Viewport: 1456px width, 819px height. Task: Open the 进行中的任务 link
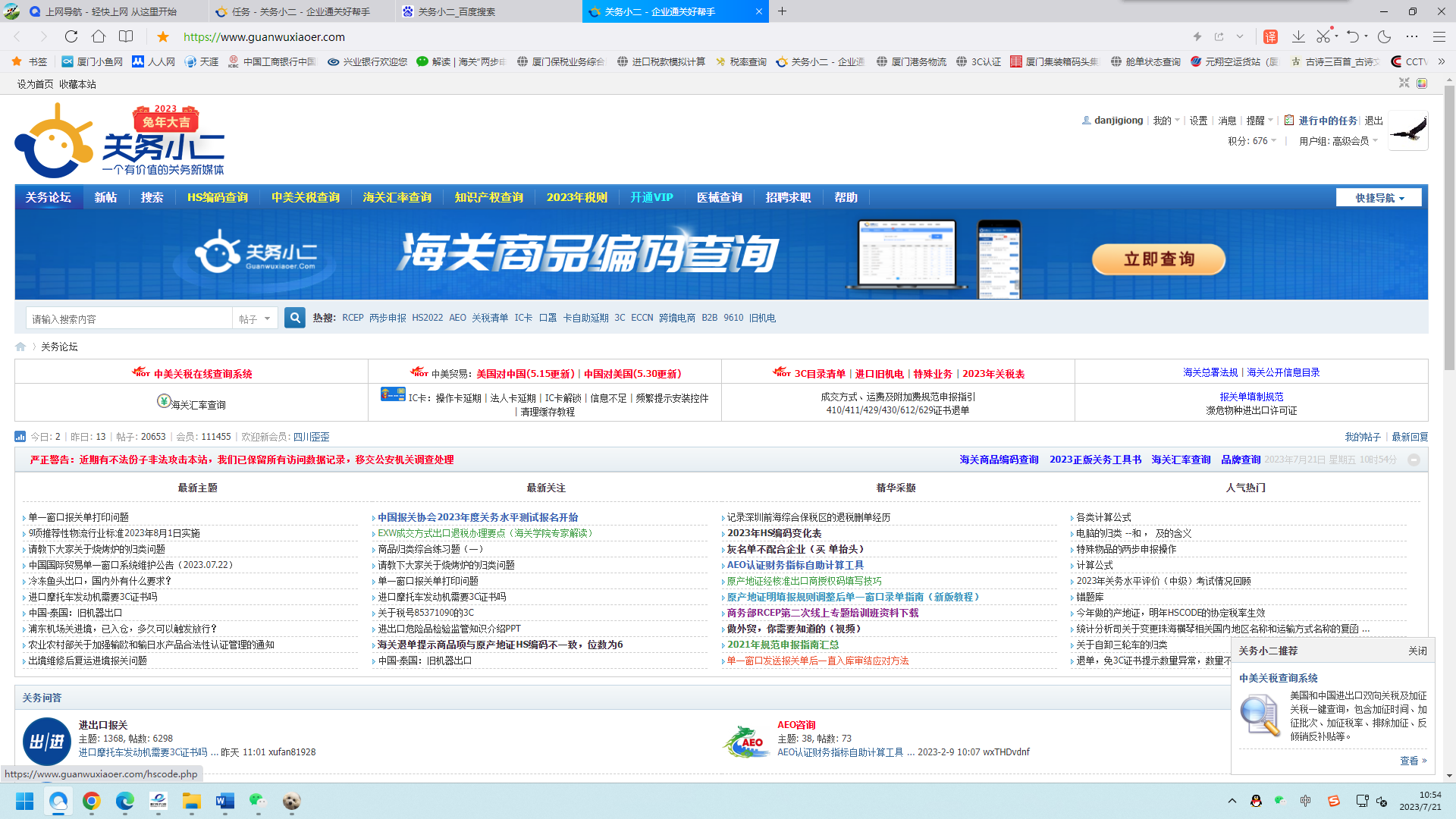coord(1328,121)
